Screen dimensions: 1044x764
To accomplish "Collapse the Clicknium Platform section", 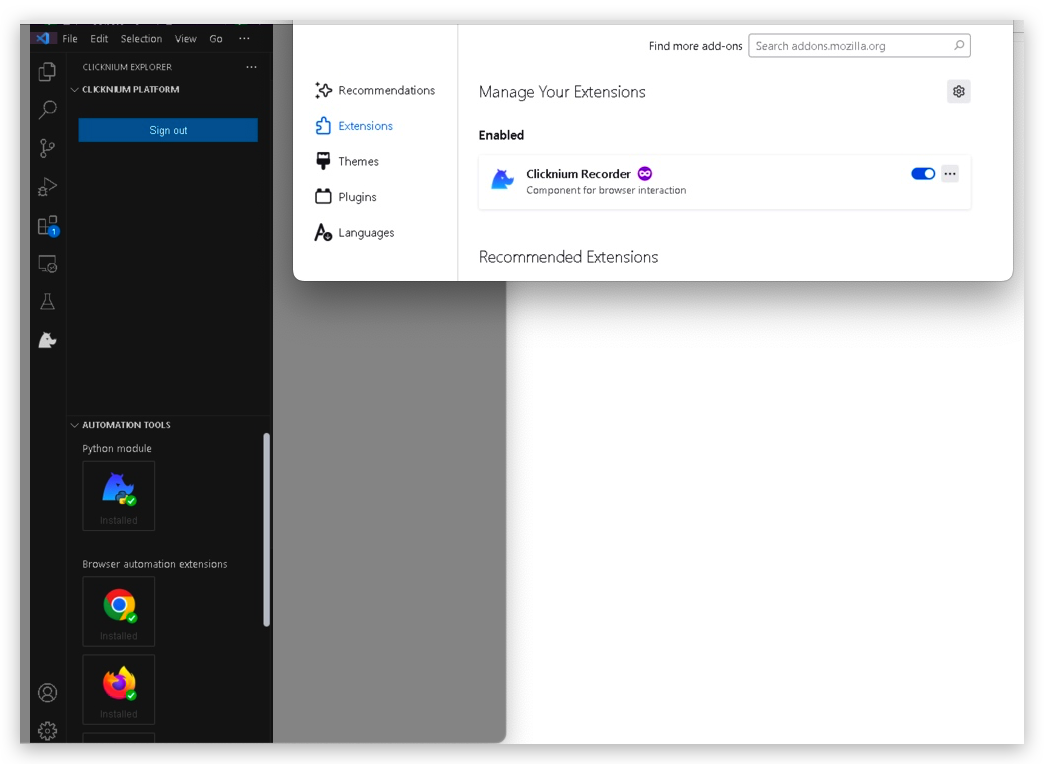I will coord(74,90).
